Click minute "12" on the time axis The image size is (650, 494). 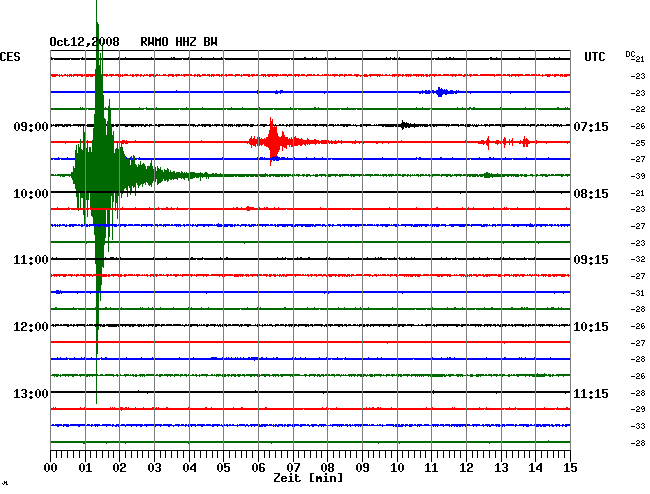(466, 468)
